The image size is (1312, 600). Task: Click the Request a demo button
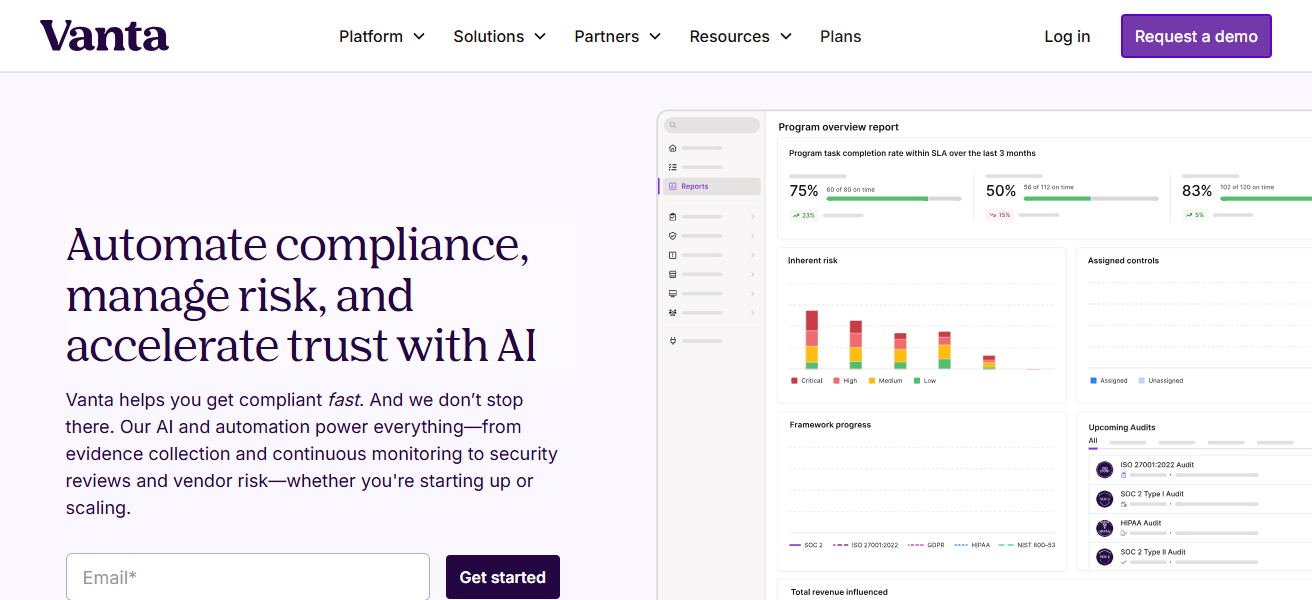click(1196, 36)
